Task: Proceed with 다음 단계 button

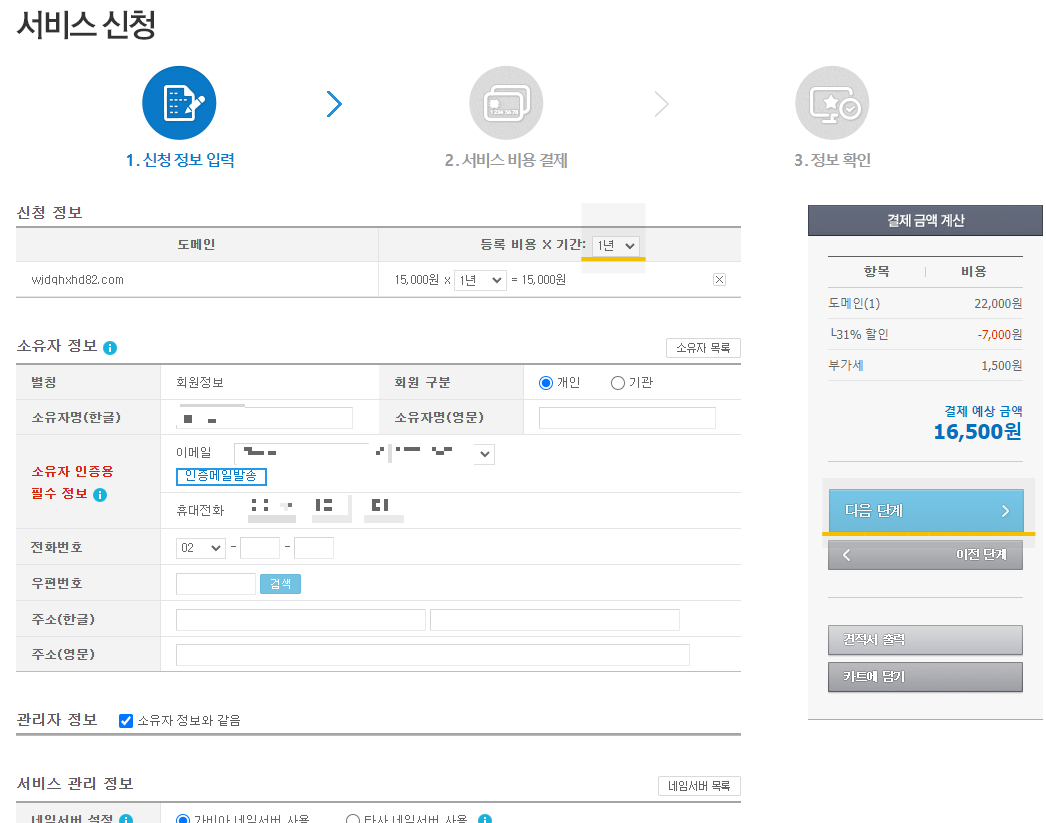Action: (x=926, y=510)
